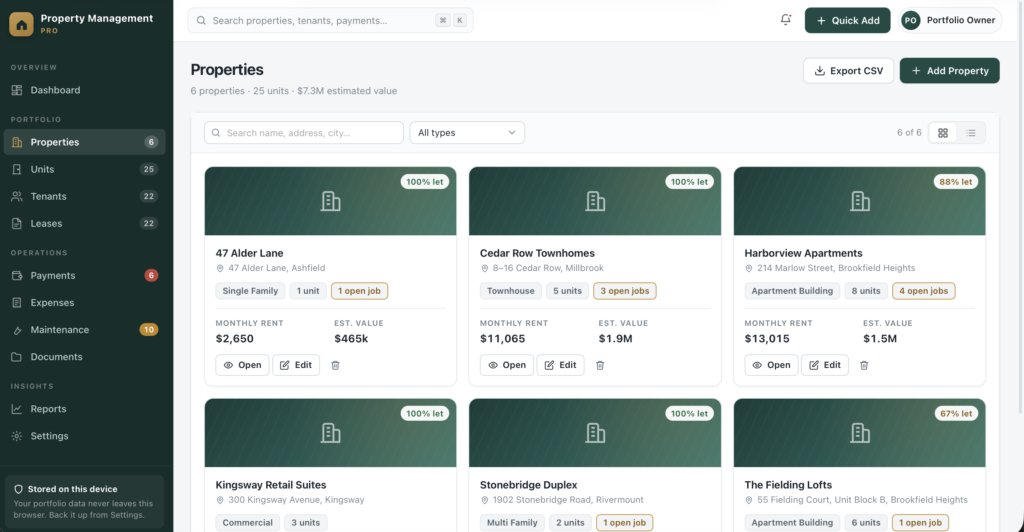Click Kingsway Retail Suites title
This screenshot has height=532, width=1024.
click(270, 485)
